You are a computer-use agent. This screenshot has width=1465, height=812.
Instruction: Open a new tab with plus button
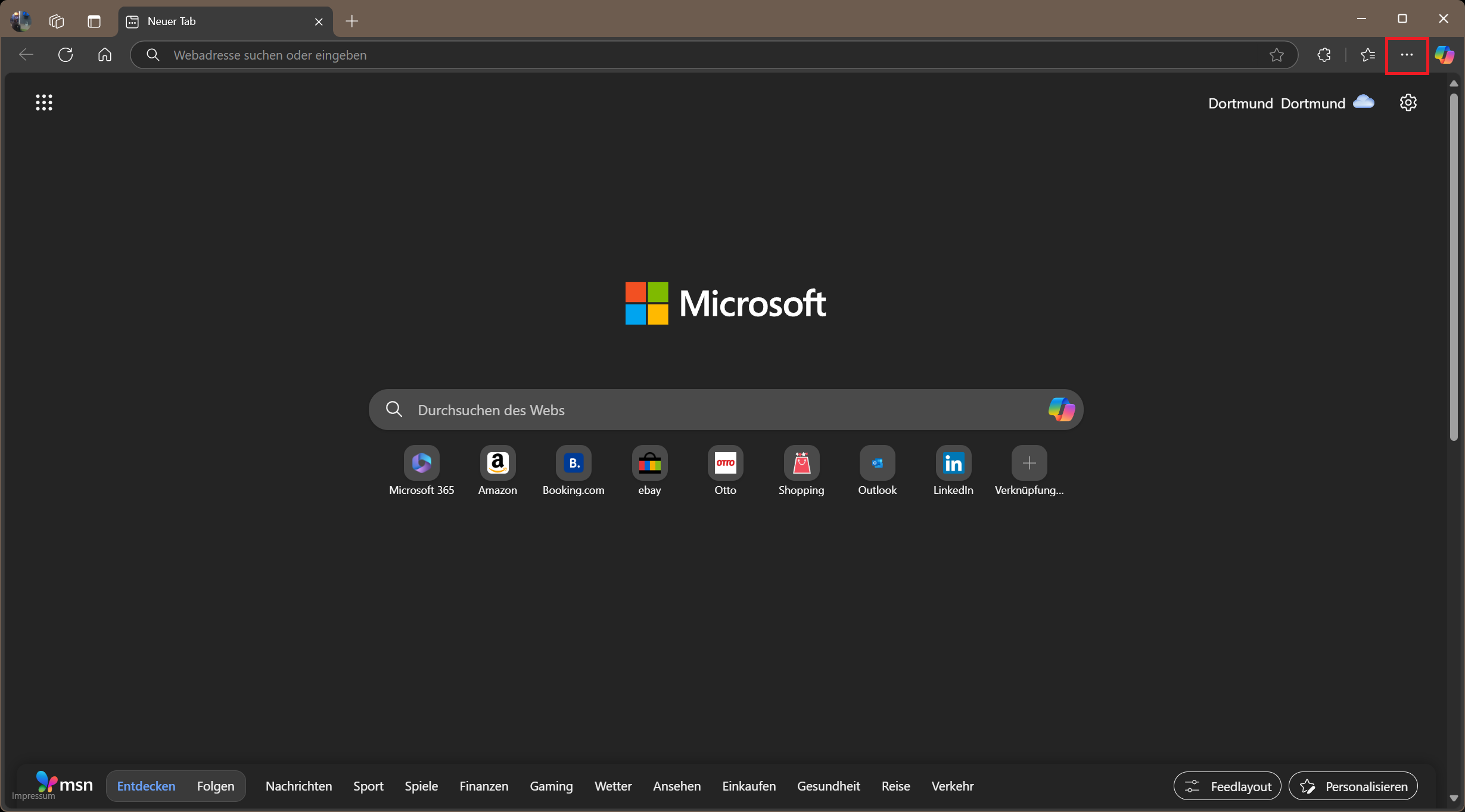[x=352, y=21]
